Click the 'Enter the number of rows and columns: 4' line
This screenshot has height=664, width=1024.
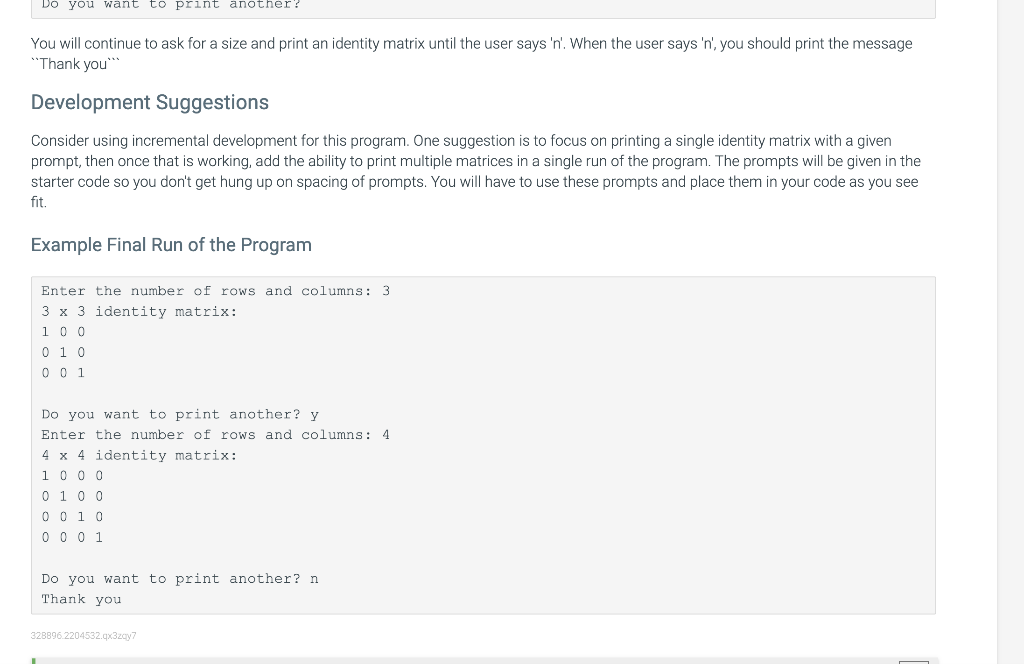pos(216,435)
